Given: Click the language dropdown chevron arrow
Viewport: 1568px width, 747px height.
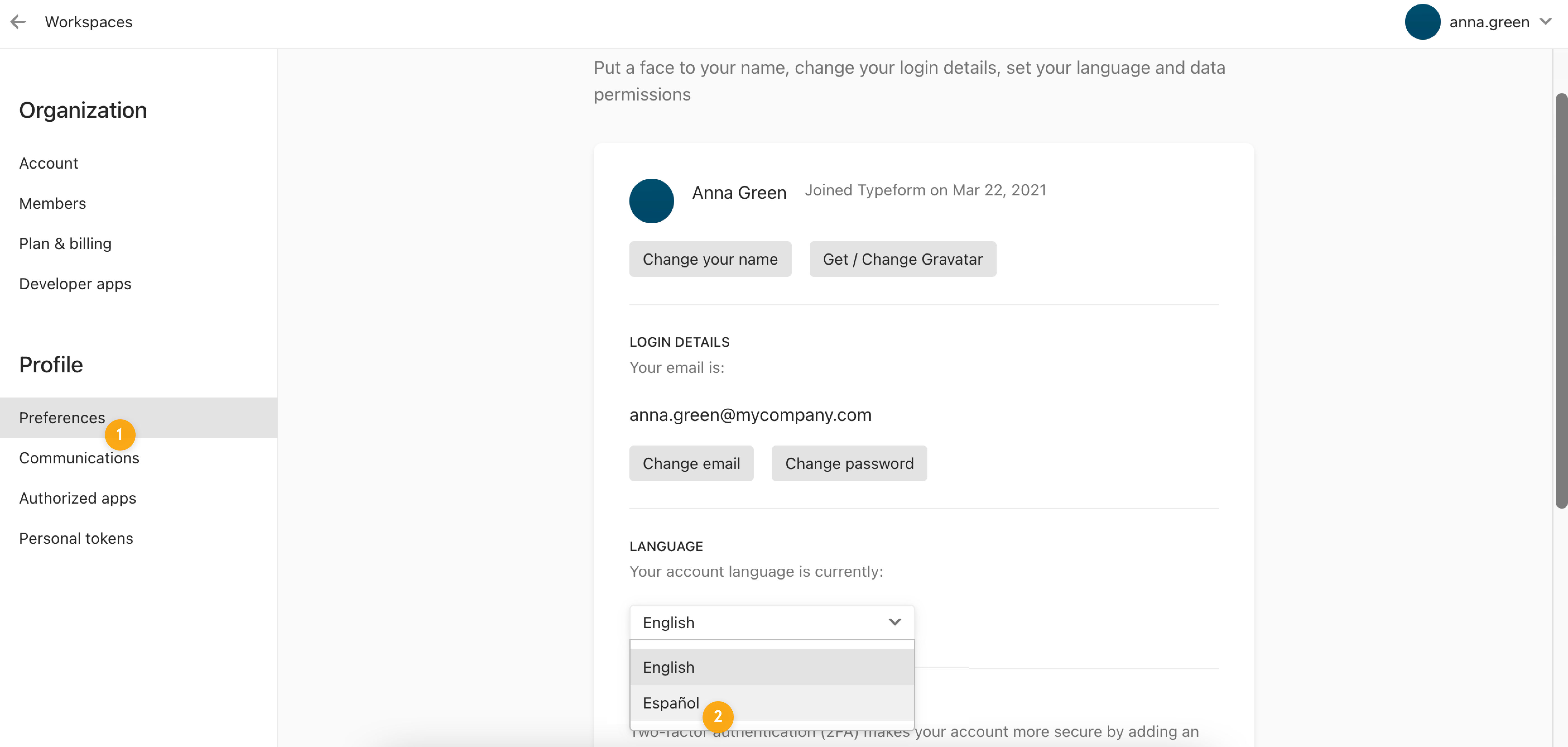Looking at the screenshot, I should (894, 622).
